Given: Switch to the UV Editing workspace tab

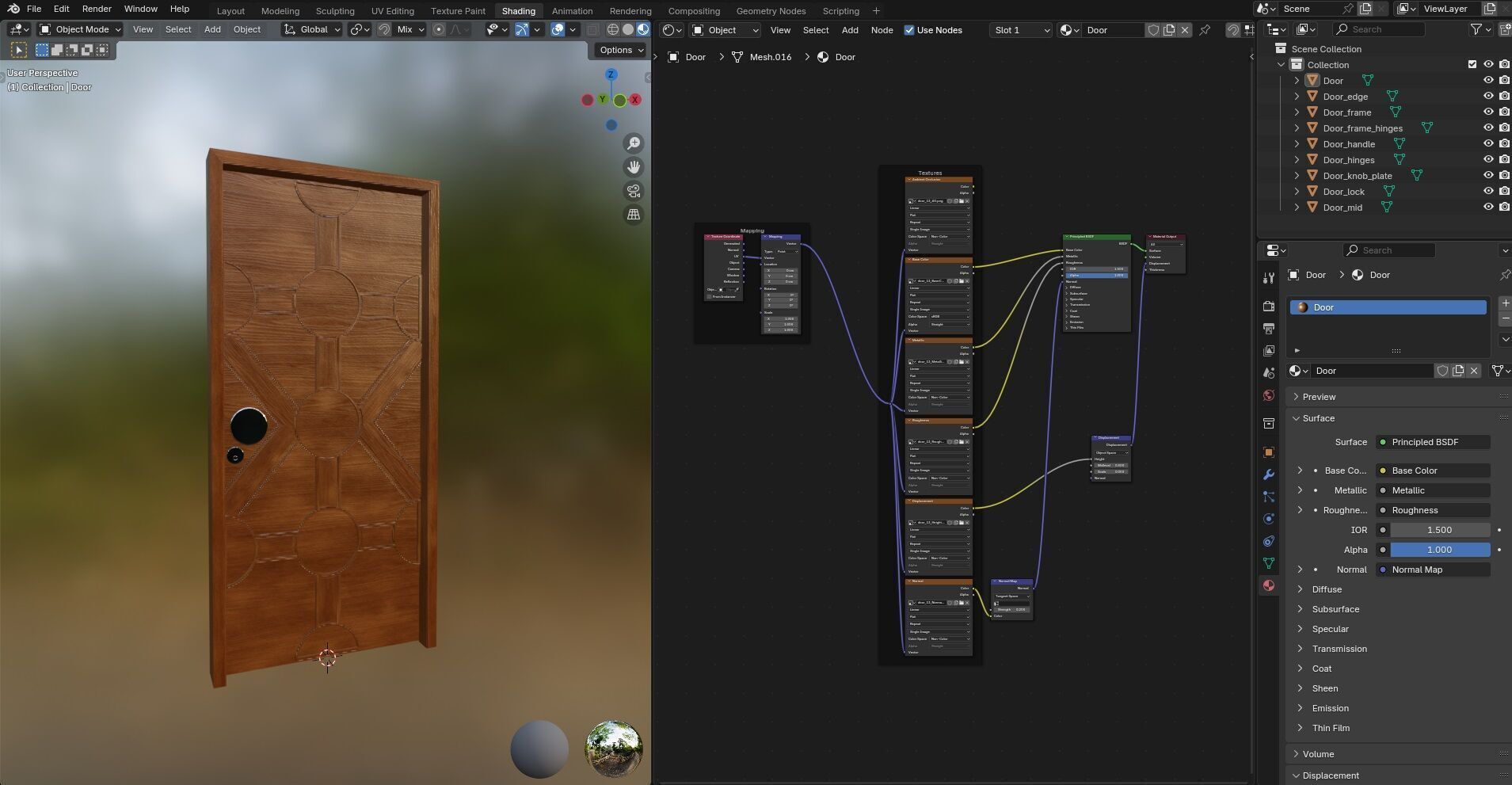Looking at the screenshot, I should tap(392, 11).
